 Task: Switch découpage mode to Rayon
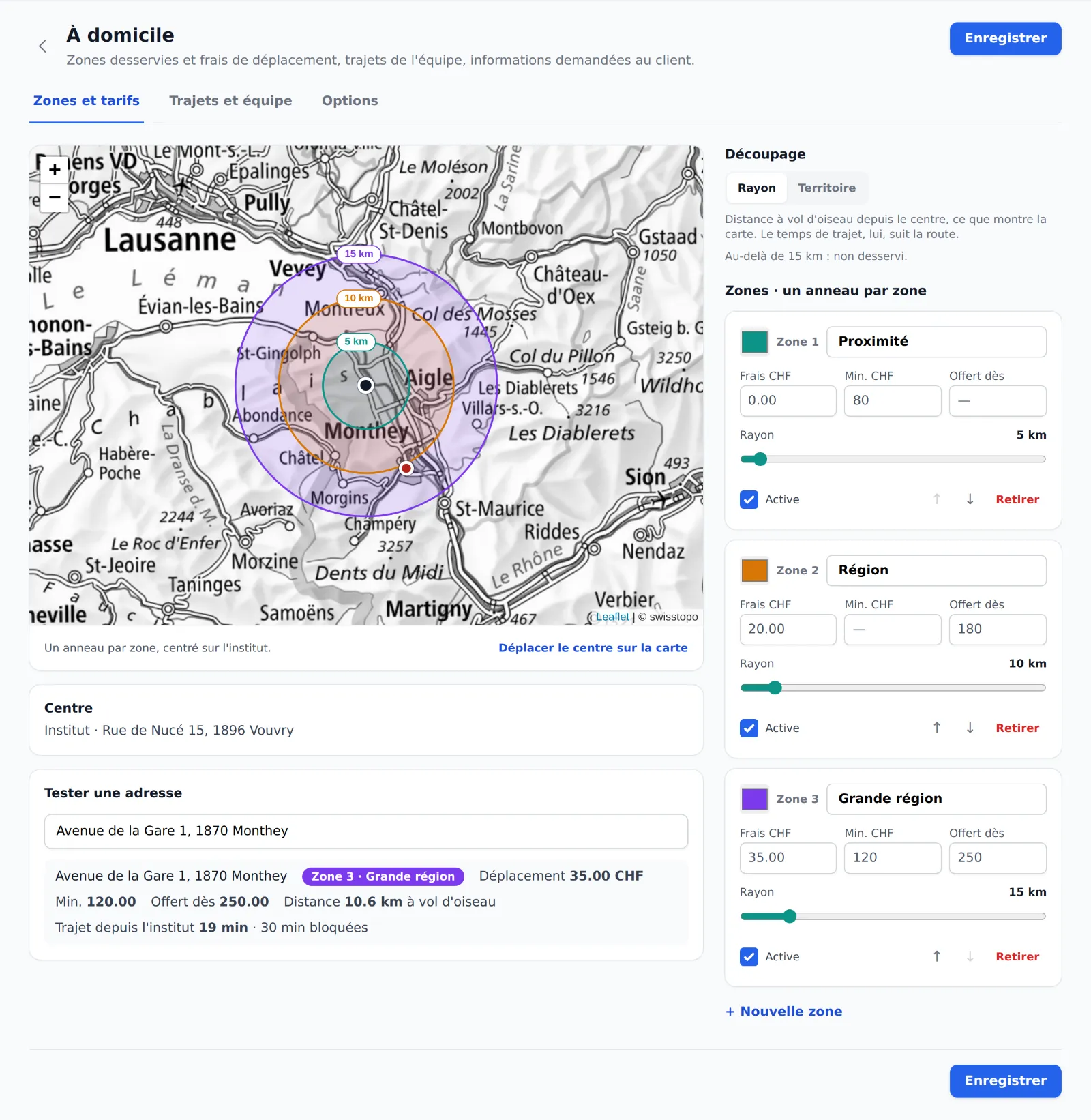pyautogui.click(x=757, y=188)
